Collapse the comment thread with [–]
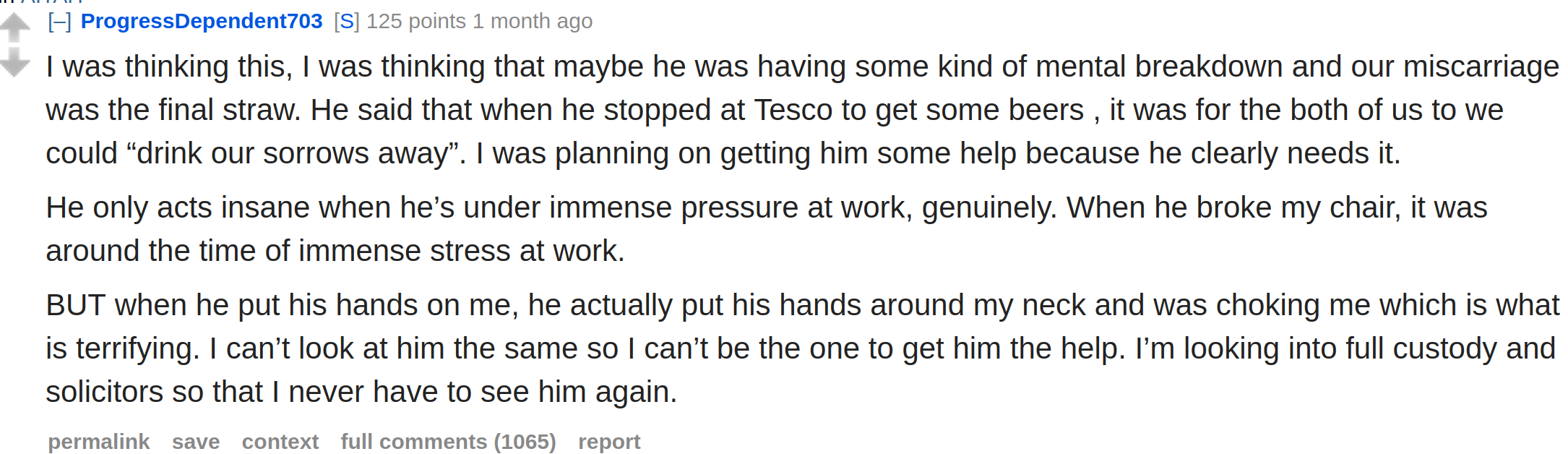 [x=59, y=22]
